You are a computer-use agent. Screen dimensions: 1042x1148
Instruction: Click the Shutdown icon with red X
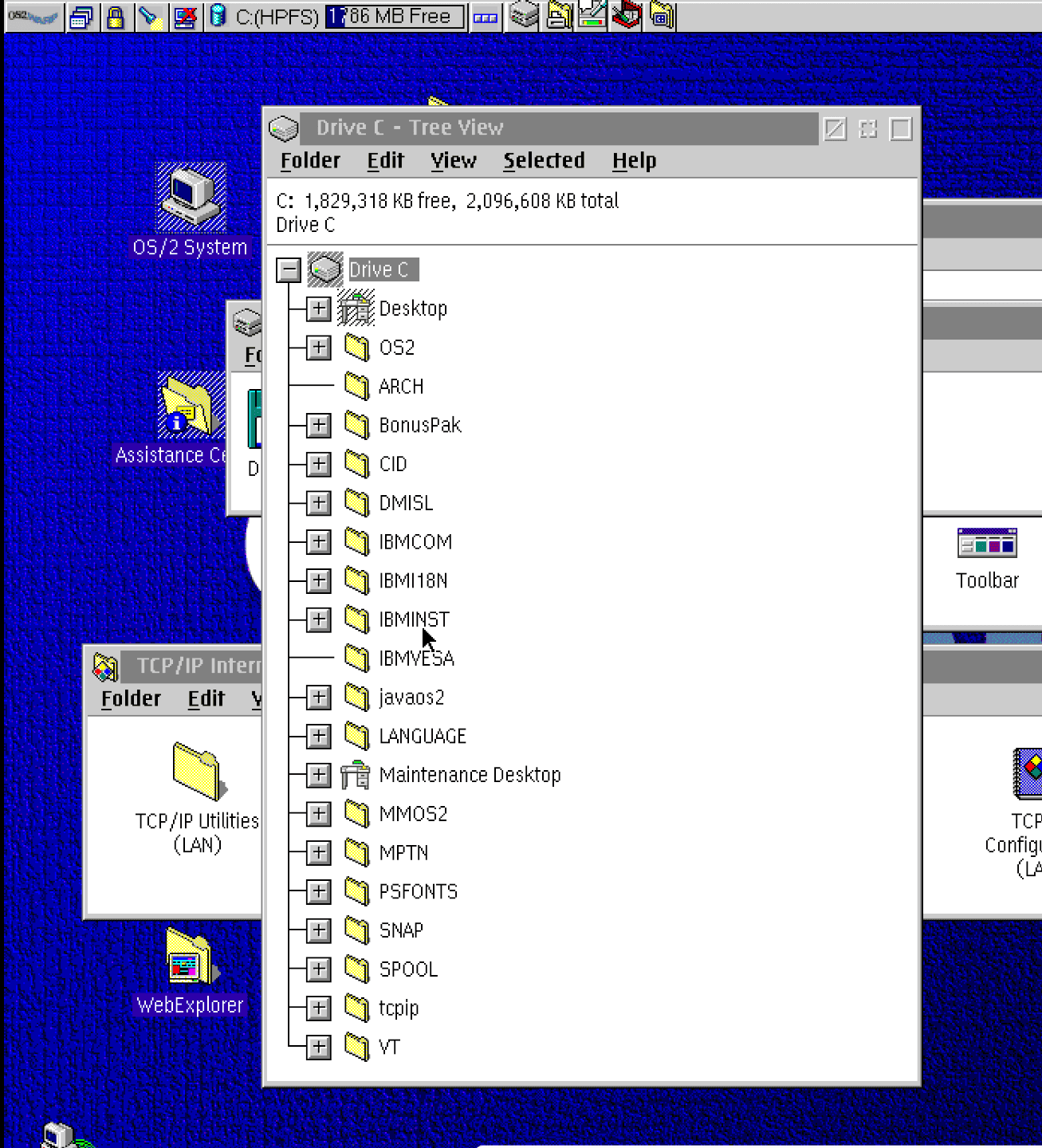click(184, 16)
